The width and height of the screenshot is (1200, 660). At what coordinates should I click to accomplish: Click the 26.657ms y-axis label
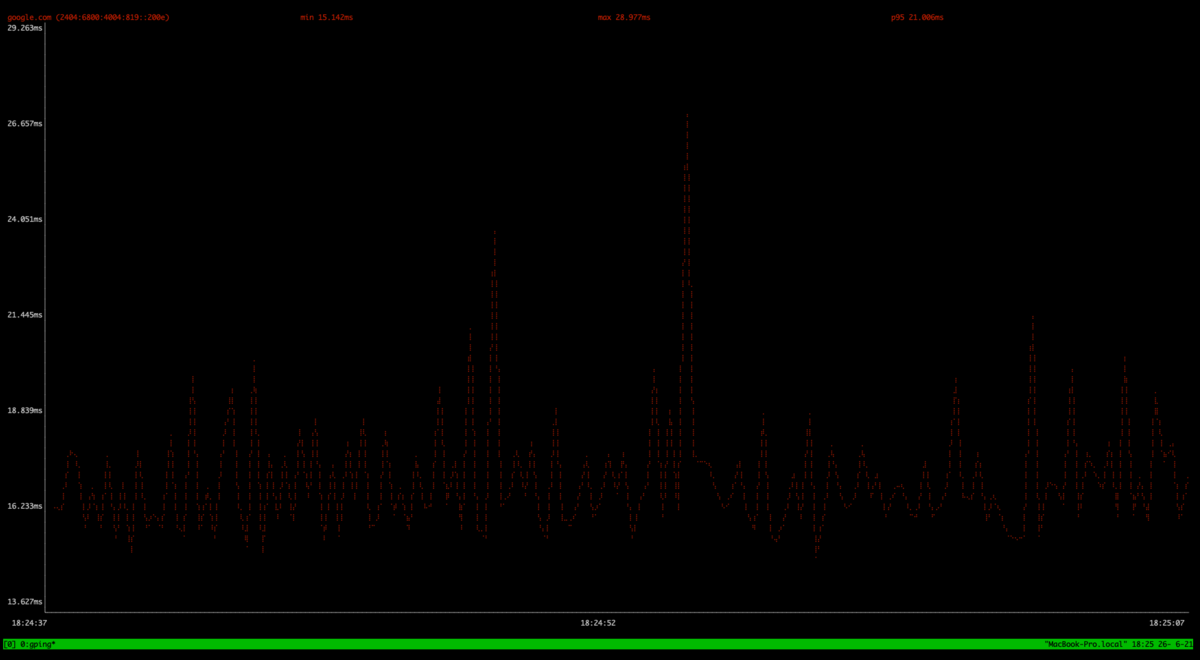[25, 124]
